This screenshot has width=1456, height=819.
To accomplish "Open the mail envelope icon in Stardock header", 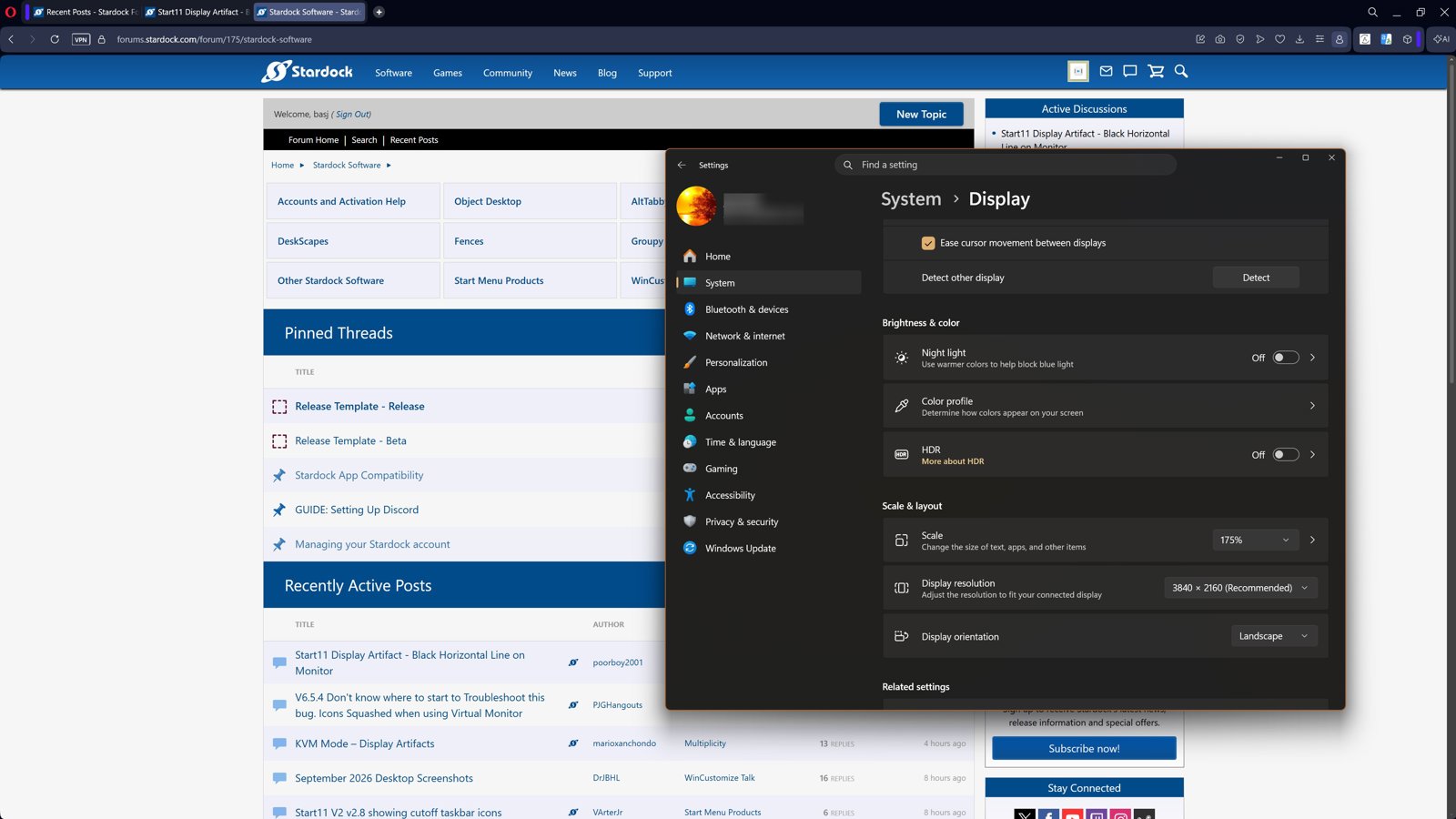I will (1106, 71).
